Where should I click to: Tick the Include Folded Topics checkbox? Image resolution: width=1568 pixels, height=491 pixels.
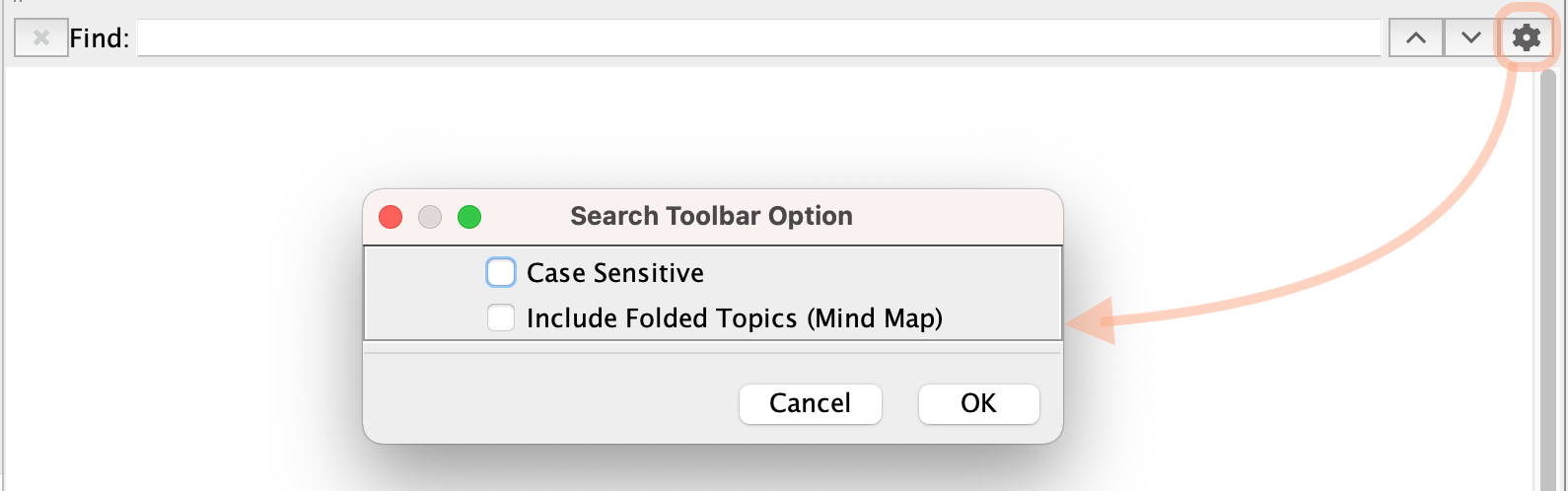pyautogui.click(x=501, y=317)
